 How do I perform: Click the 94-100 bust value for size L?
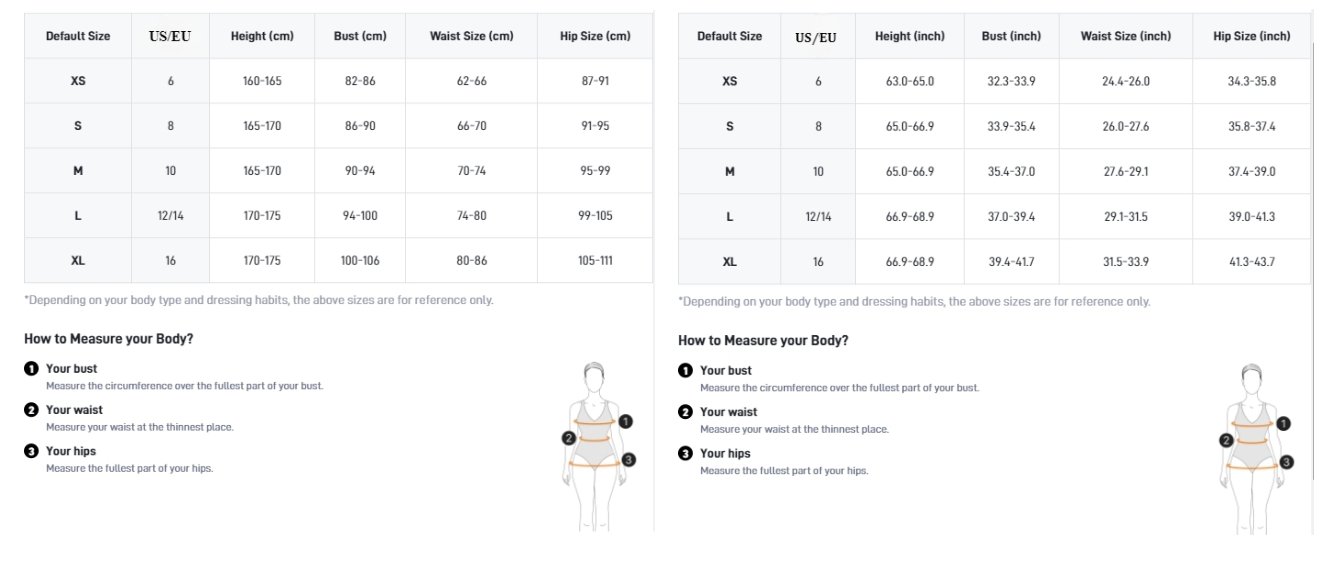pos(360,216)
